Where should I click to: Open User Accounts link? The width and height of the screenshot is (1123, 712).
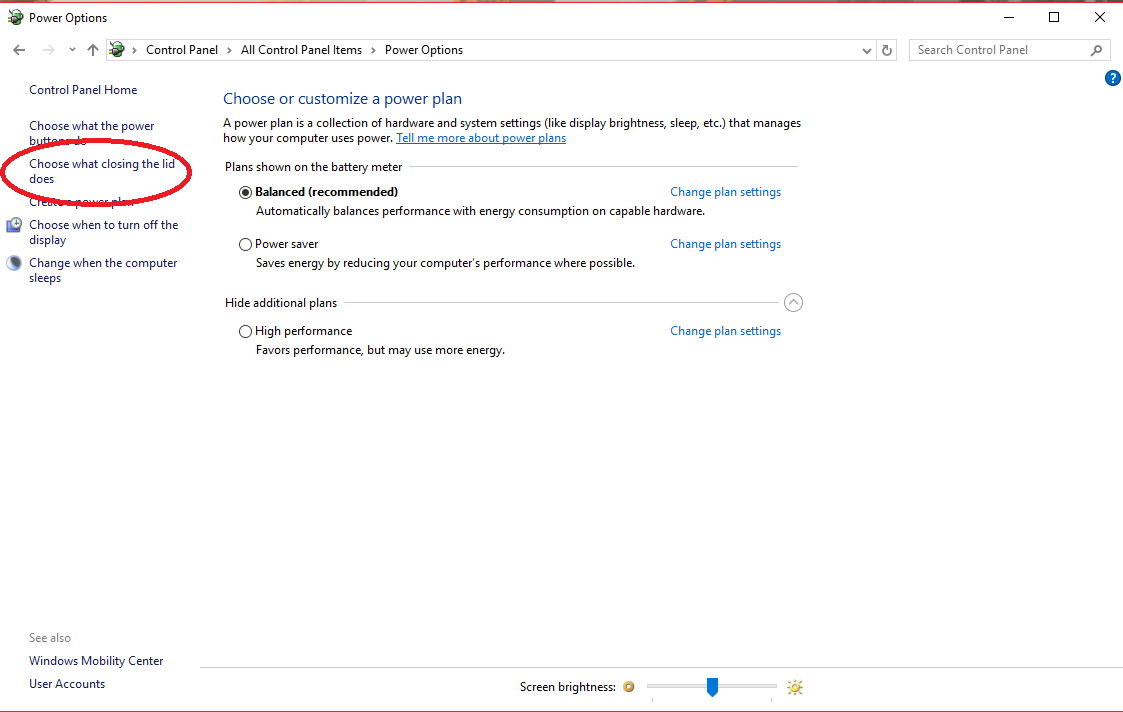(67, 684)
